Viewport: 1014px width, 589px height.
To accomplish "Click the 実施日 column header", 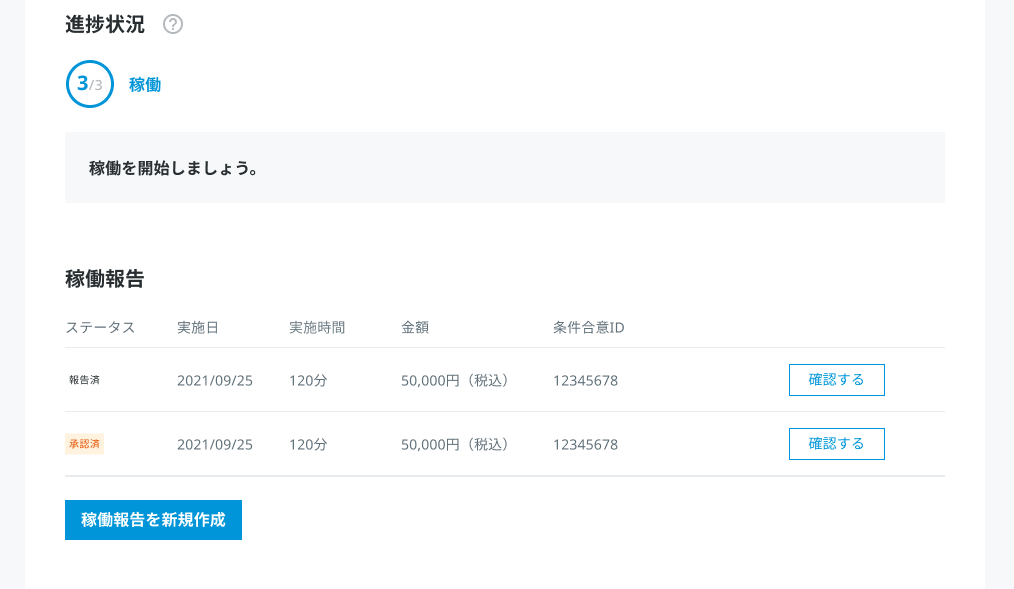I will coord(198,328).
